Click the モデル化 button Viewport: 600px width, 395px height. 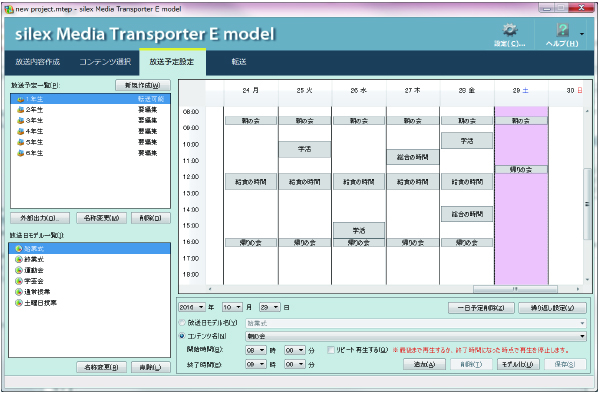(518, 364)
